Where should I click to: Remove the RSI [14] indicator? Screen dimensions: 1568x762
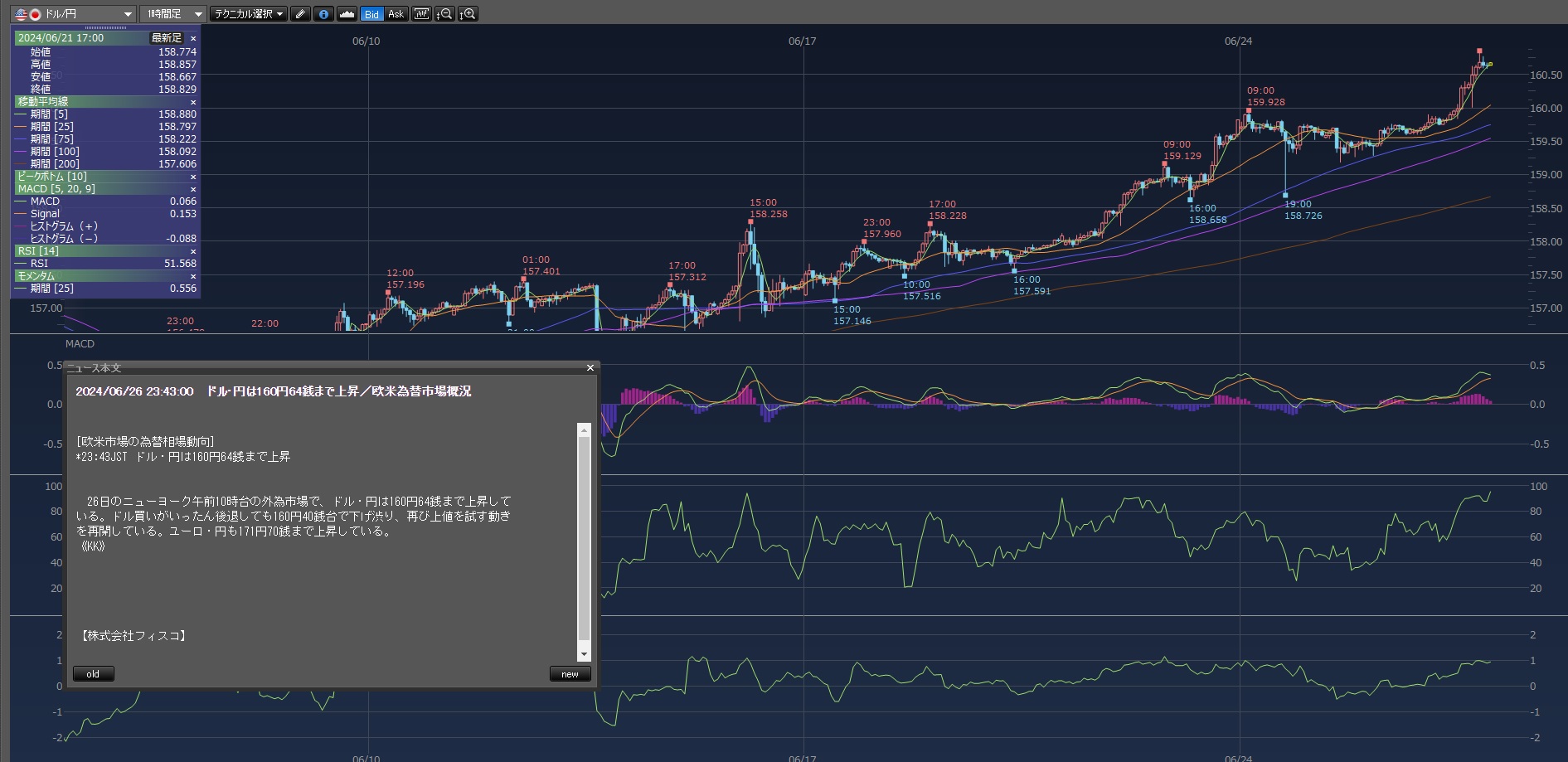(x=193, y=251)
